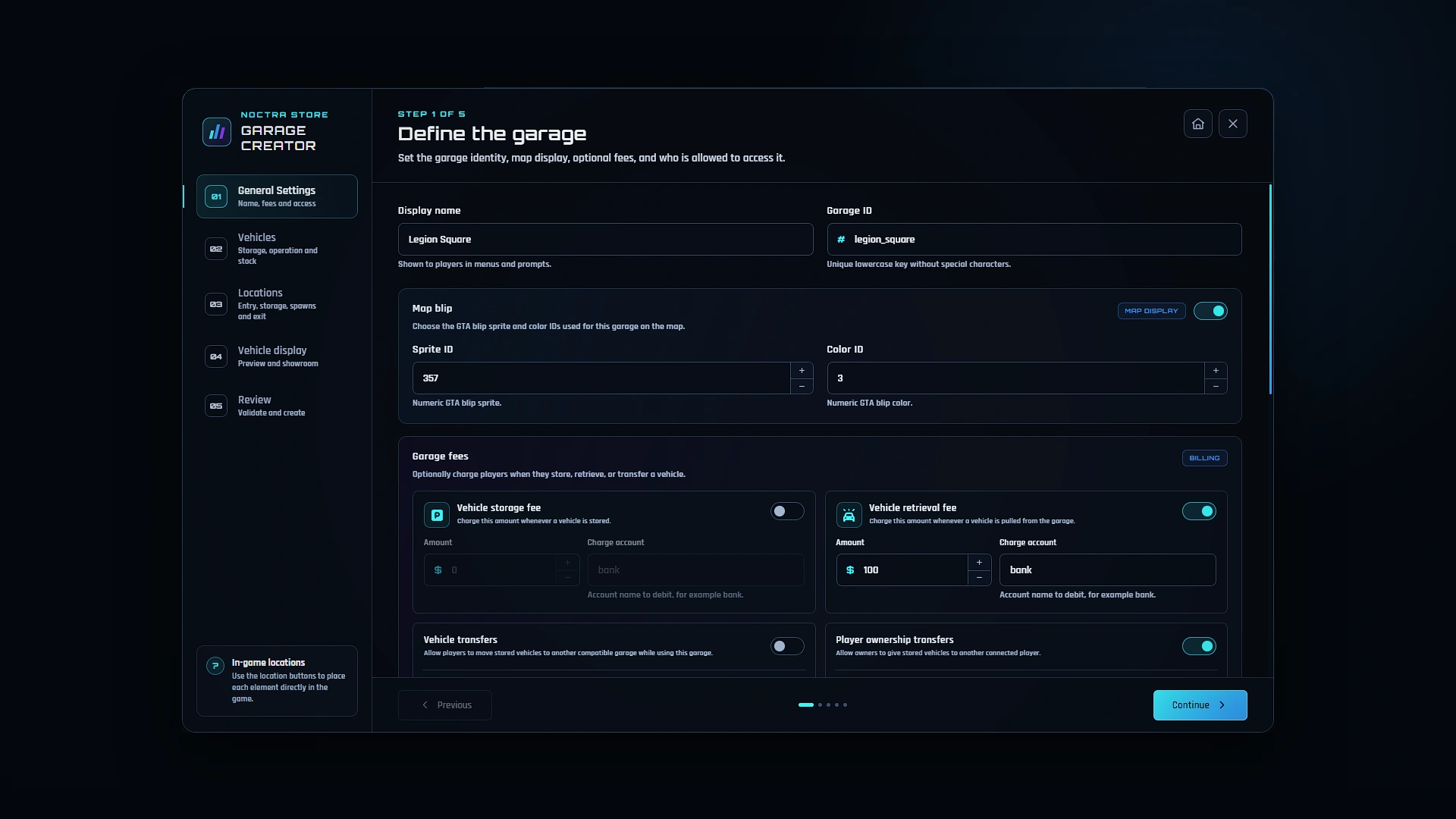Turn off Player ownership transfers toggle
This screenshot has width=1456, height=819.
(1199, 646)
